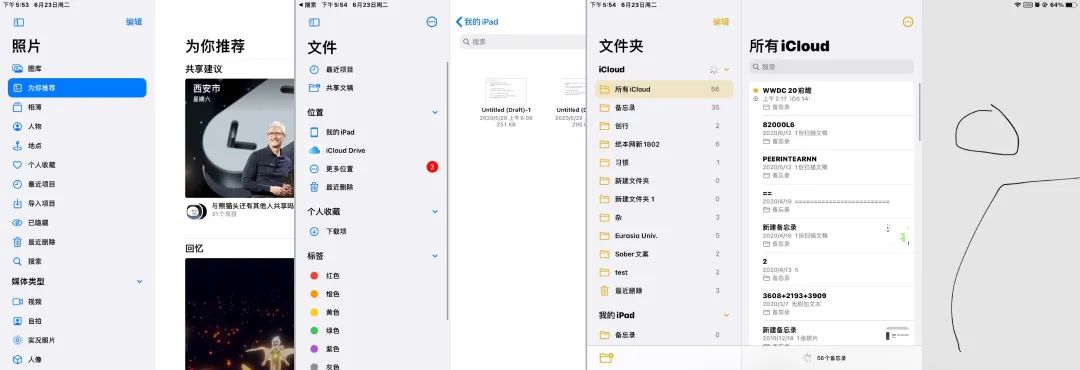Open 相簿 in Photos sidebar

(x=77, y=107)
